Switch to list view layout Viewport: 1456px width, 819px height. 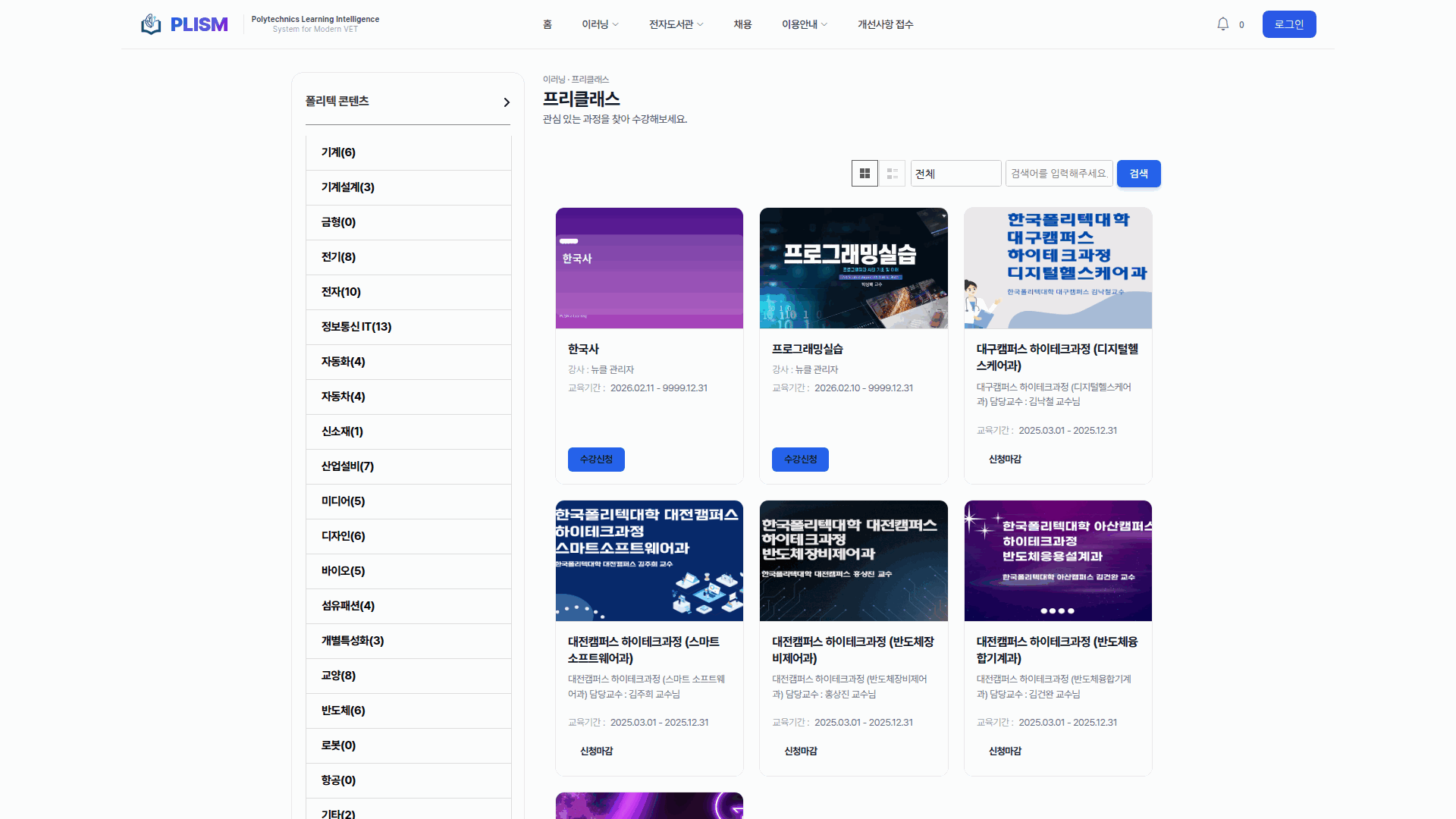point(892,173)
